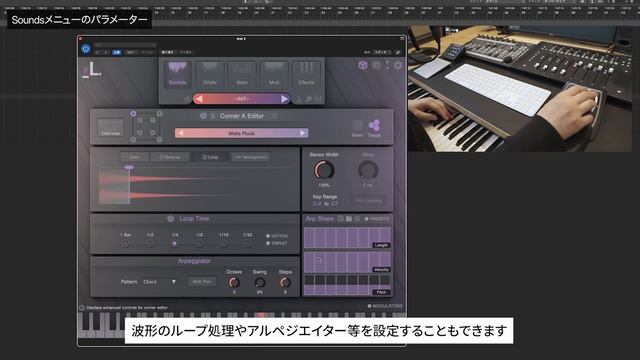Open the -INIT- preset name browser
Viewport: 640px width, 360px height.
(242, 99)
